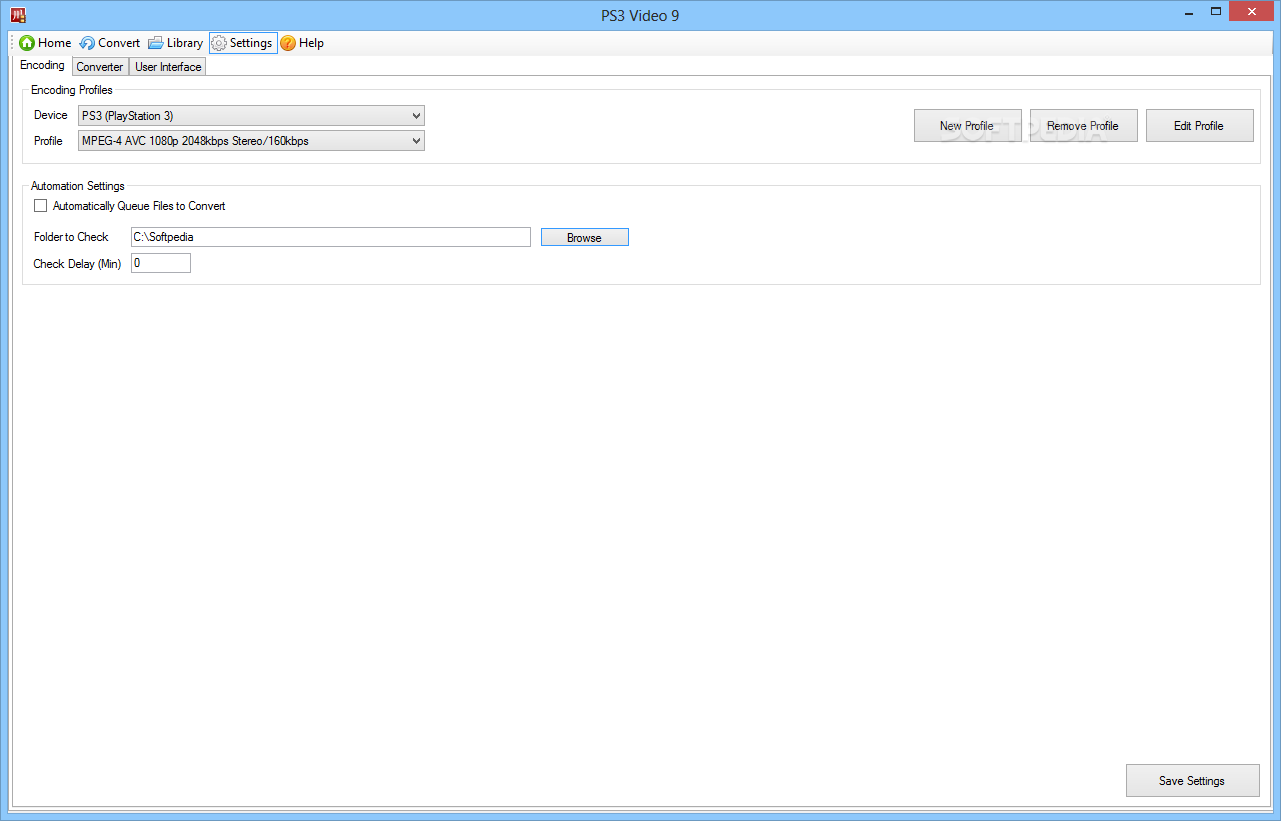The image size is (1281, 821).
Task: Click the Help question mark icon
Action: [x=288, y=43]
